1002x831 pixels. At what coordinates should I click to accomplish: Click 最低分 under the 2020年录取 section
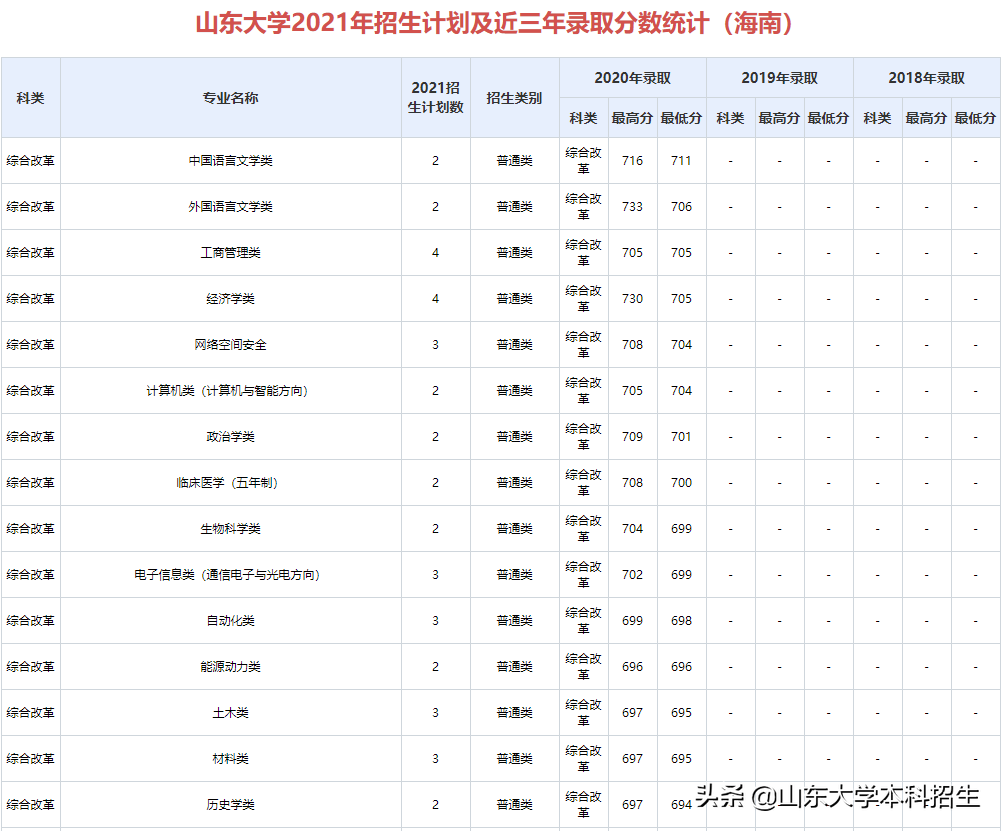click(679, 117)
